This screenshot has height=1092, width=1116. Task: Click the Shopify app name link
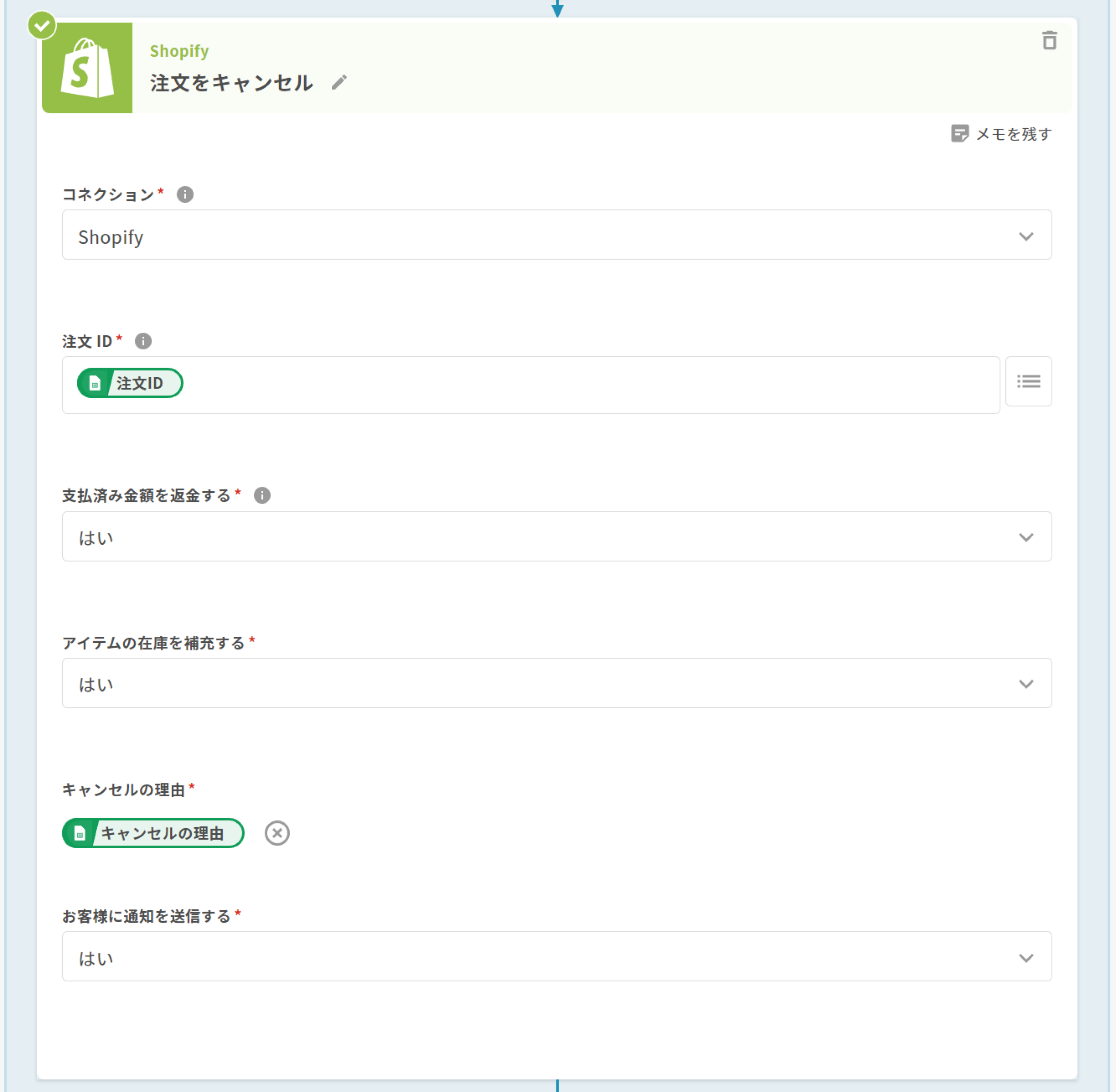tap(179, 51)
